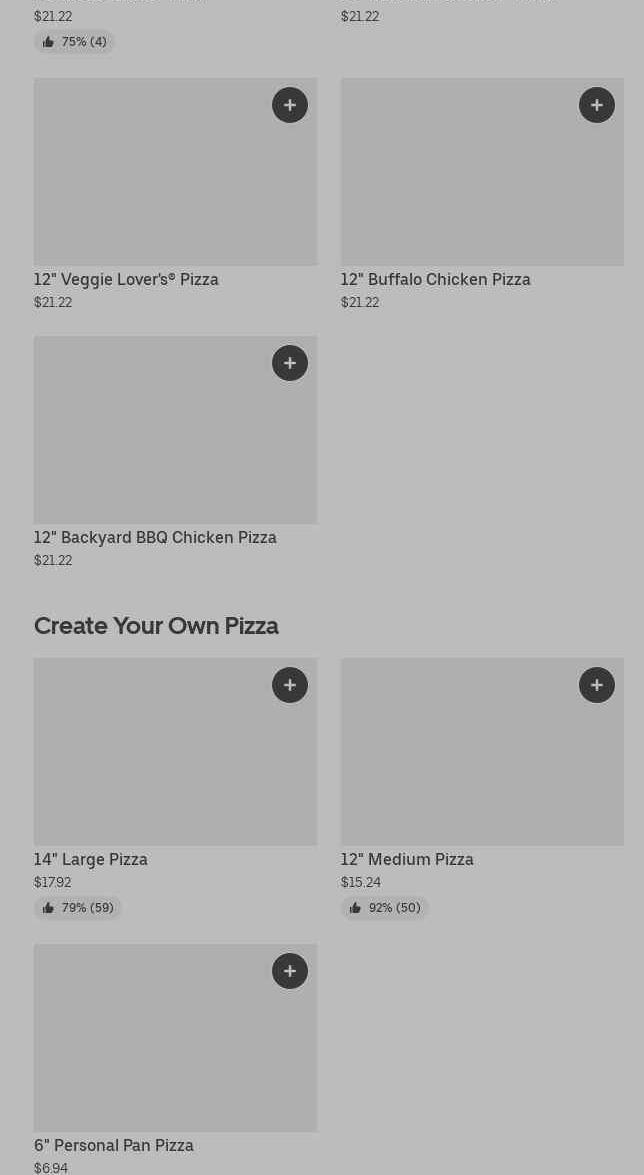Add 14" Large Pizza using plus button
The image size is (644, 1175).
(x=290, y=685)
